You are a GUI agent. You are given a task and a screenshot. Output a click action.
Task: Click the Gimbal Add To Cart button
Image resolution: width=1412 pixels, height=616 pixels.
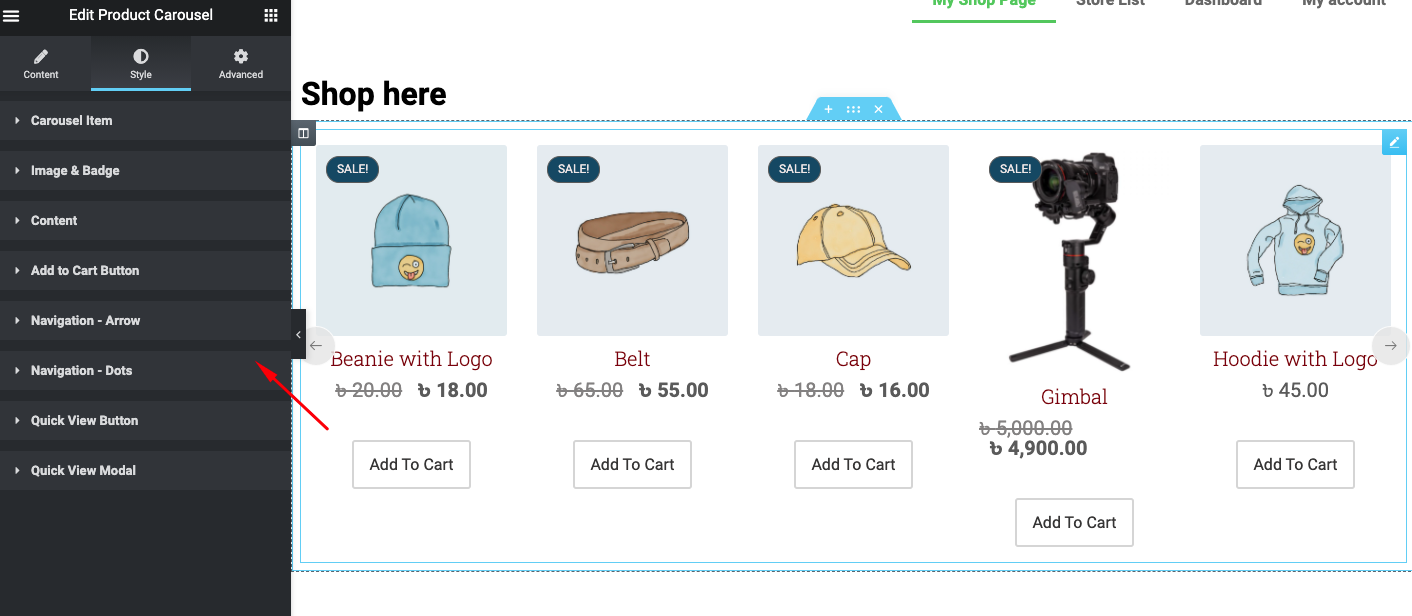1074,523
